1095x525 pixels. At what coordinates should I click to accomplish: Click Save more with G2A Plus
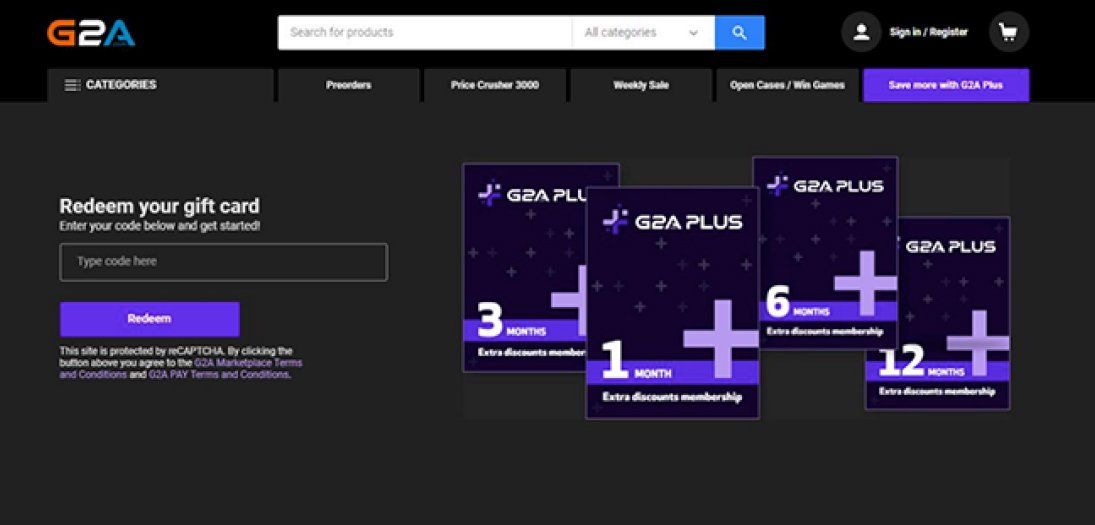click(946, 85)
